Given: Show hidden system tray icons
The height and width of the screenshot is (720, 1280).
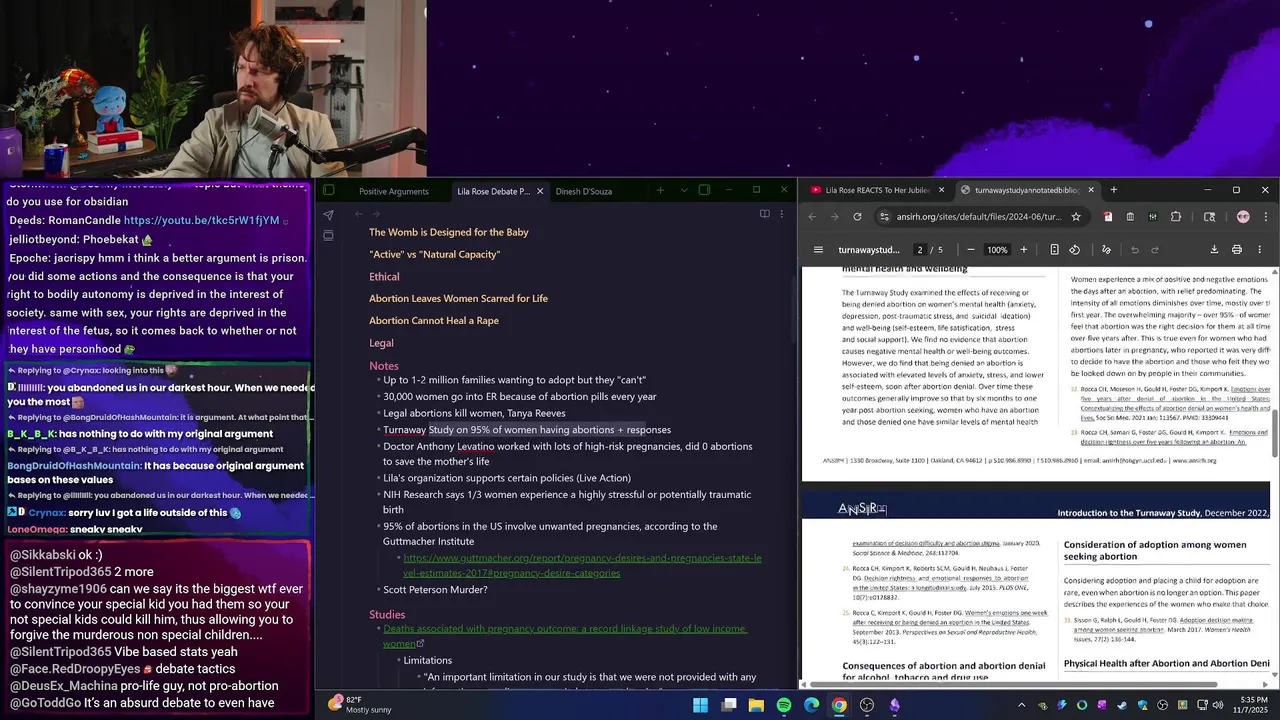Looking at the screenshot, I should click(x=1021, y=705).
